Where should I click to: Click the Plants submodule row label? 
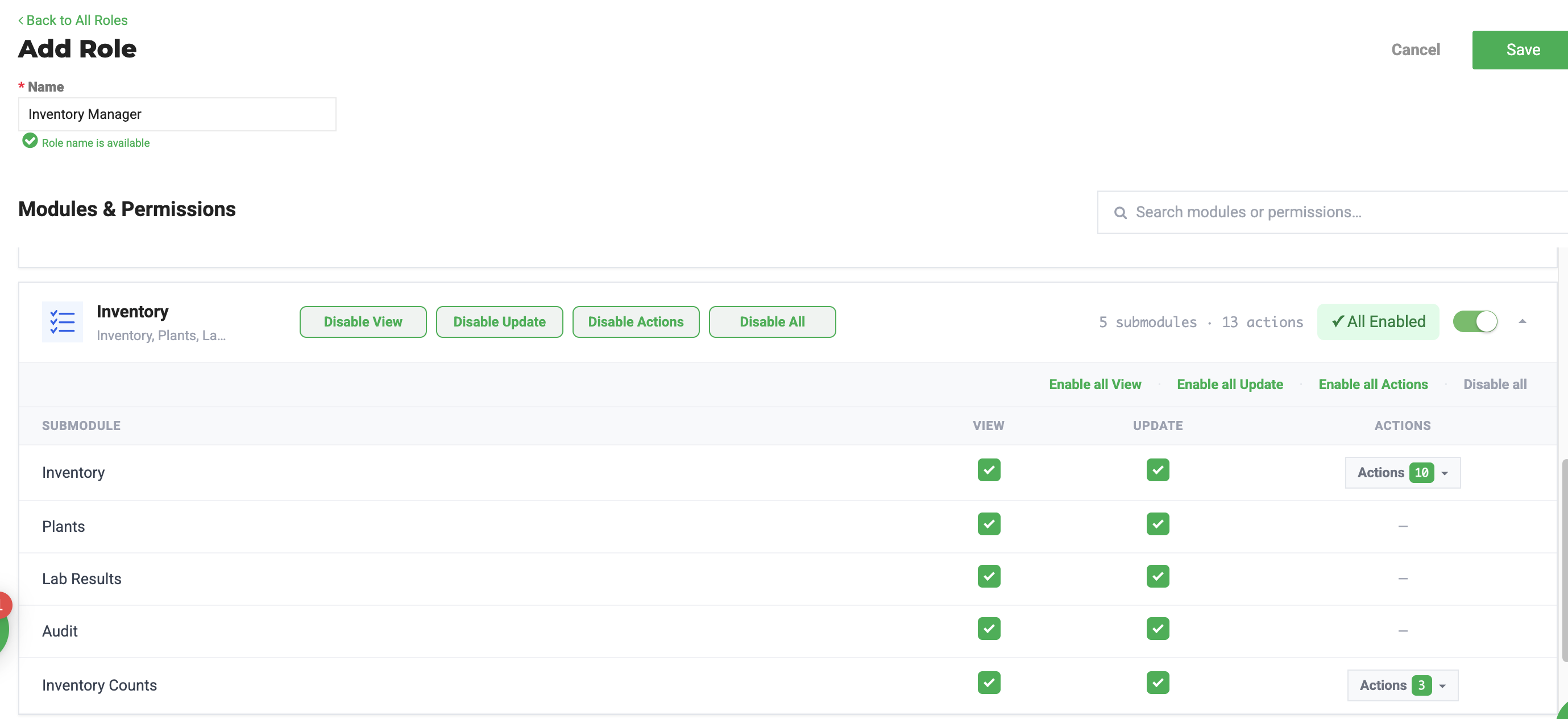tap(63, 526)
